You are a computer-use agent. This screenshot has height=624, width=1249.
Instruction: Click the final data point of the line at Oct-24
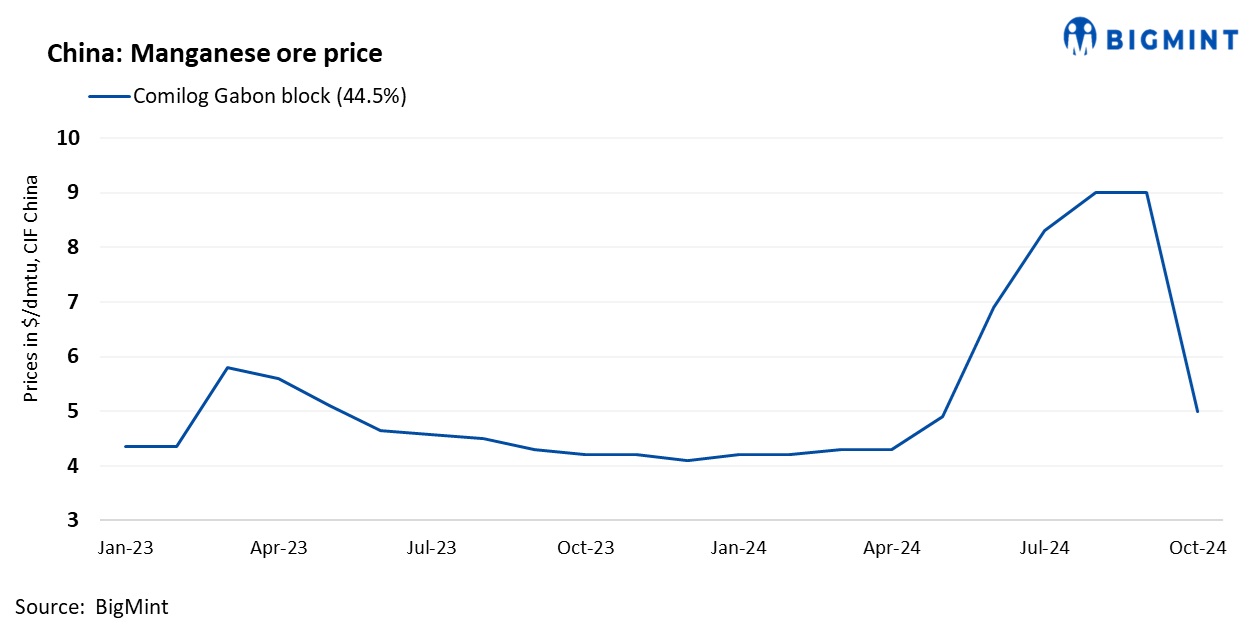click(1197, 411)
